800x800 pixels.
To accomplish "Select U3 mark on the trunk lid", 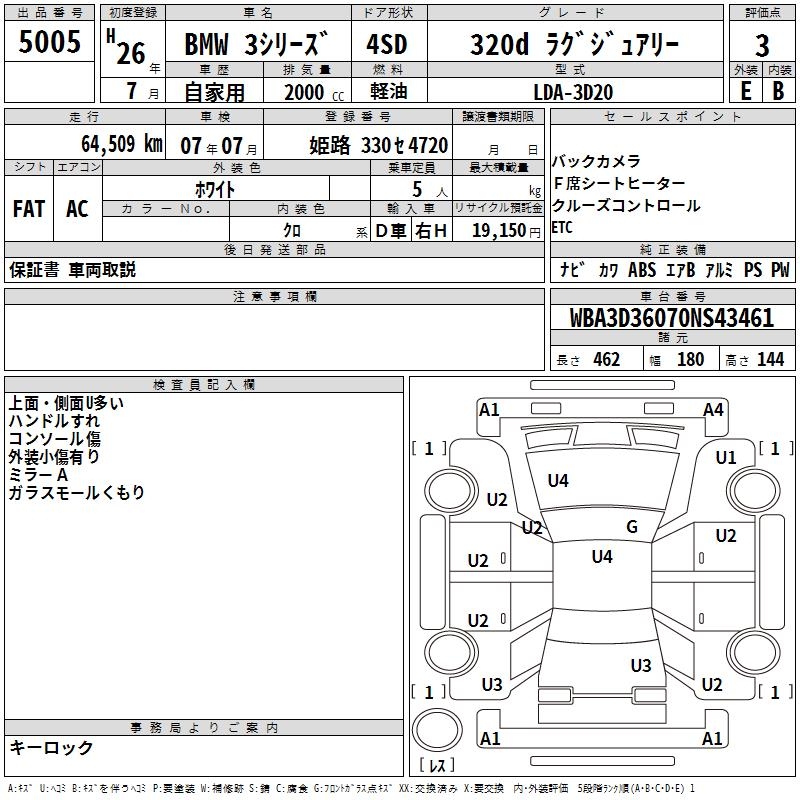I will point(641,666).
